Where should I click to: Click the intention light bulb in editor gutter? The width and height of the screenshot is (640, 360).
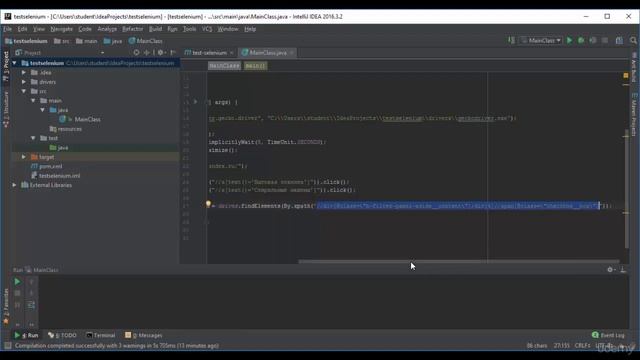coord(208,204)
